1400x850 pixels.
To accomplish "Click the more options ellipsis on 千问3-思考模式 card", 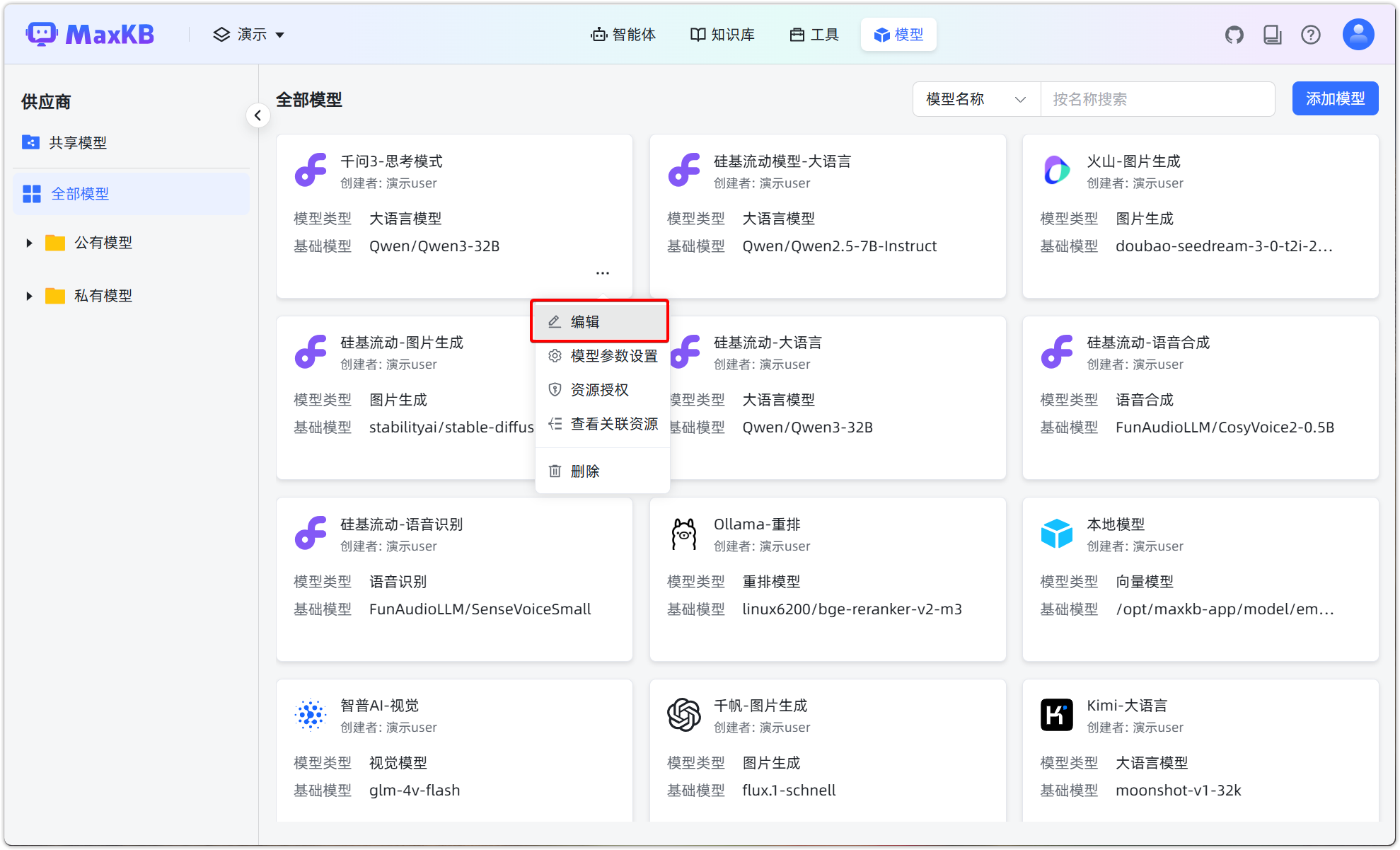I will (602, 272).
